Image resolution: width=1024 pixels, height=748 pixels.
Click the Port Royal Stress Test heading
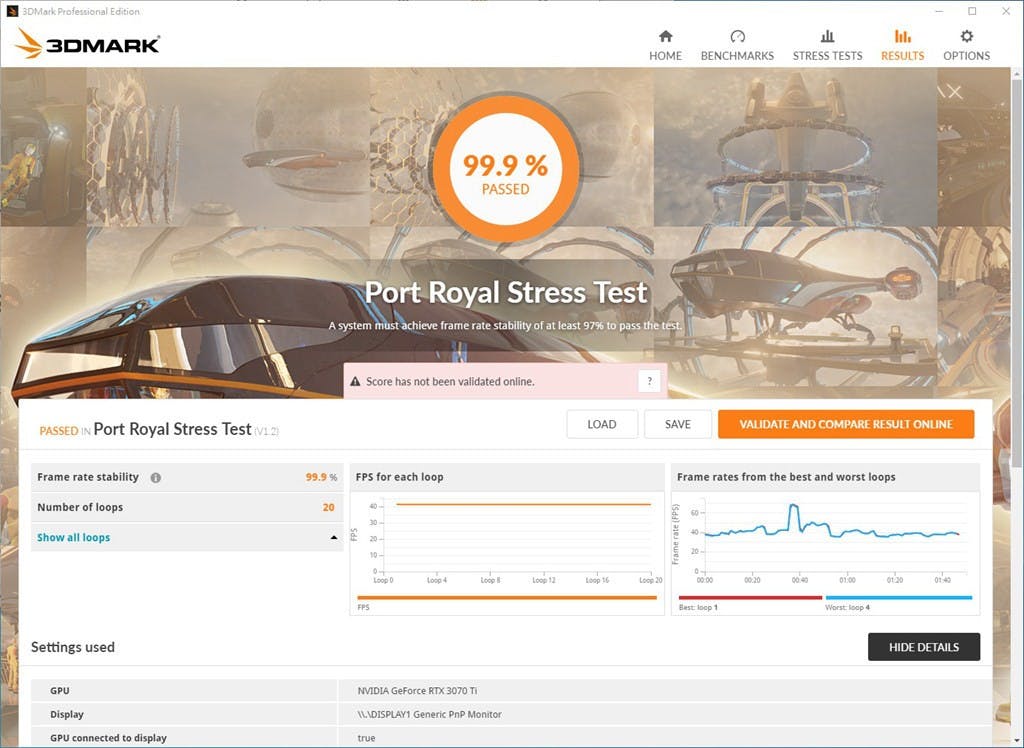[x=506, y=292]
